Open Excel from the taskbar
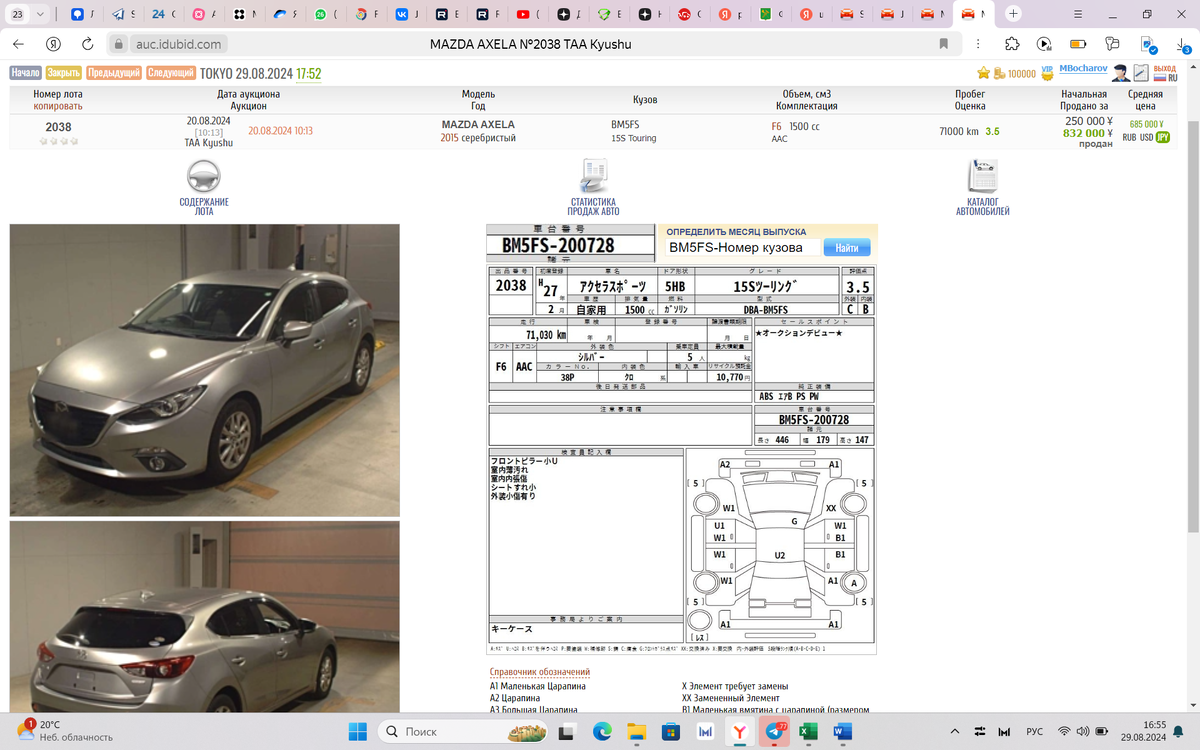 (808, 732)
